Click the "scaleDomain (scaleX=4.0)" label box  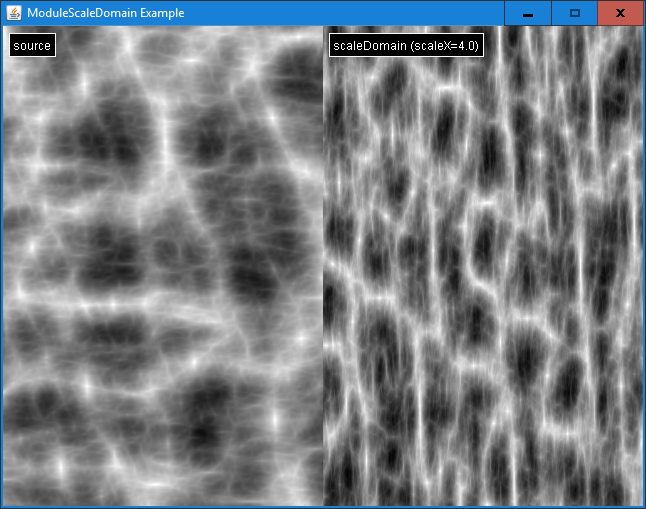point(406,46)
